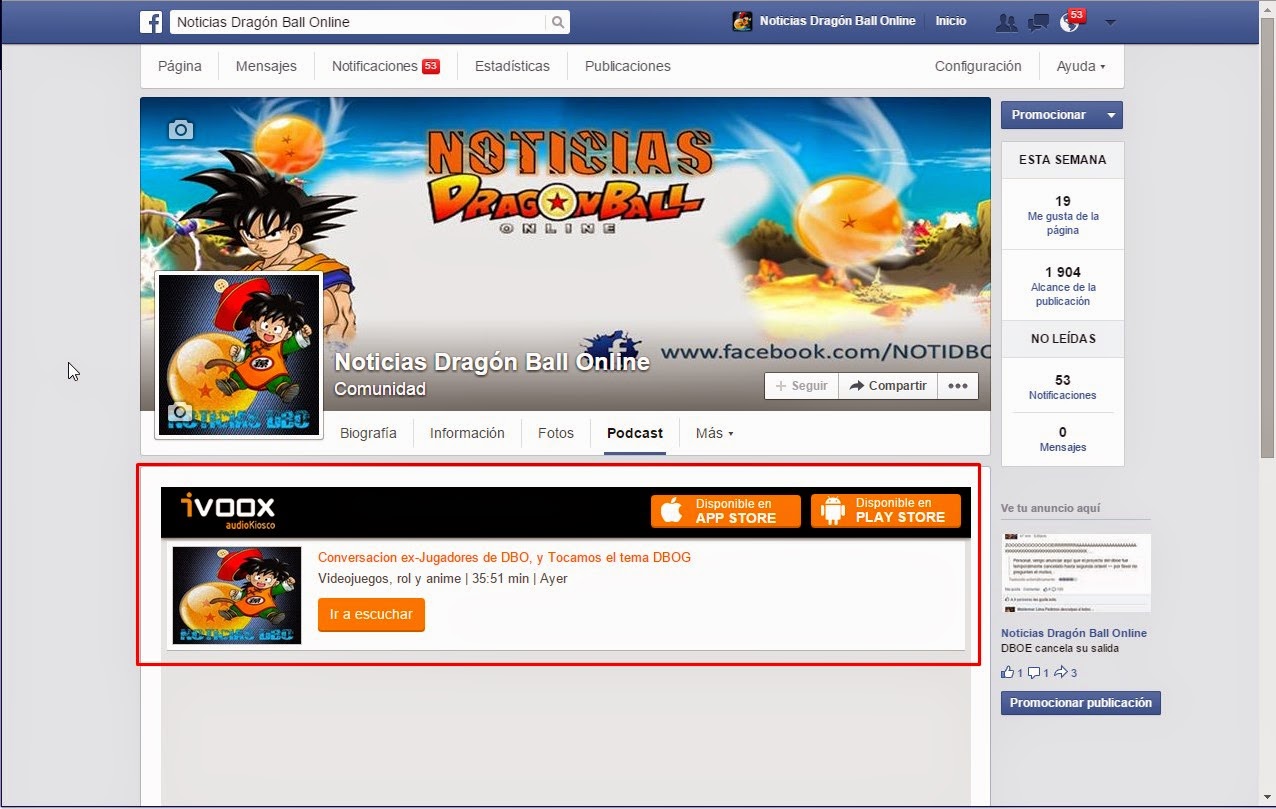Image resolution: width=1276 pixels, height=809 pixels.
Task: Click the Apple icon for App Store
Action: point(672,511)
